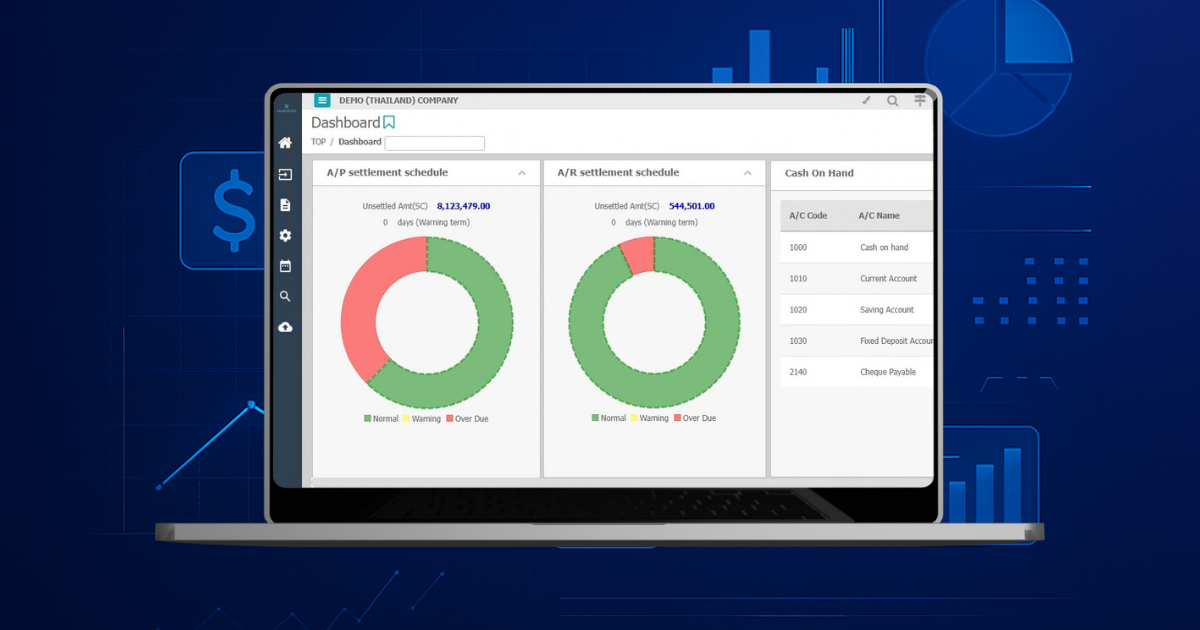Toggle the teal hamburger menu button
The height and width of the screenshot is (630, 1200).
coord(322,100)
